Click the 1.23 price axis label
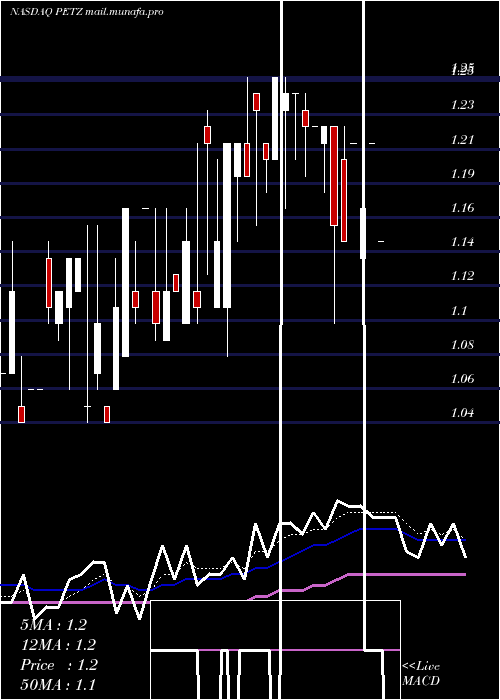The height and width of the screenshot is (700, 500). [462, 105]
